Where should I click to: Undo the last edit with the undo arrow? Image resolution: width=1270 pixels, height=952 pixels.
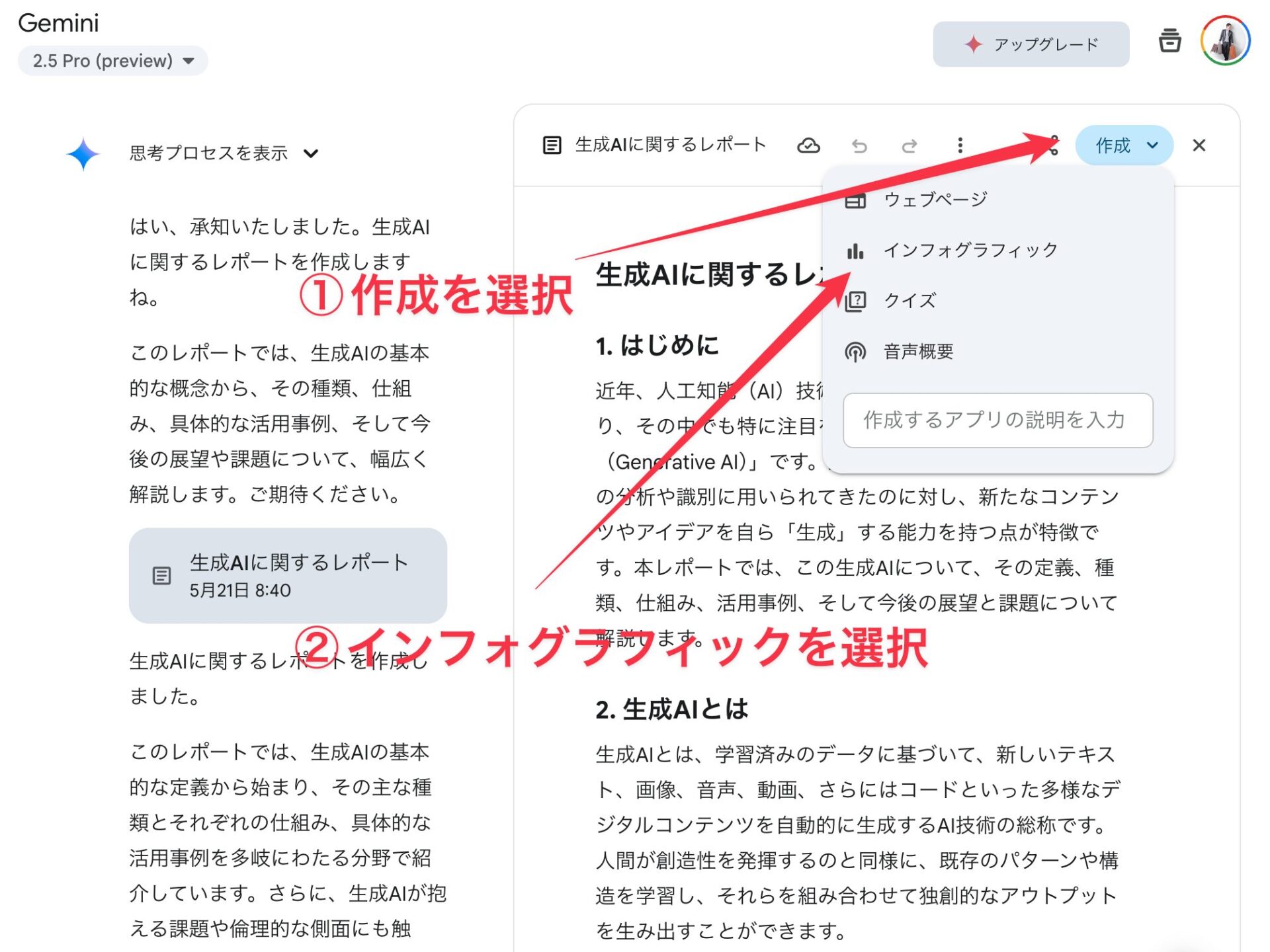[859, 145]
